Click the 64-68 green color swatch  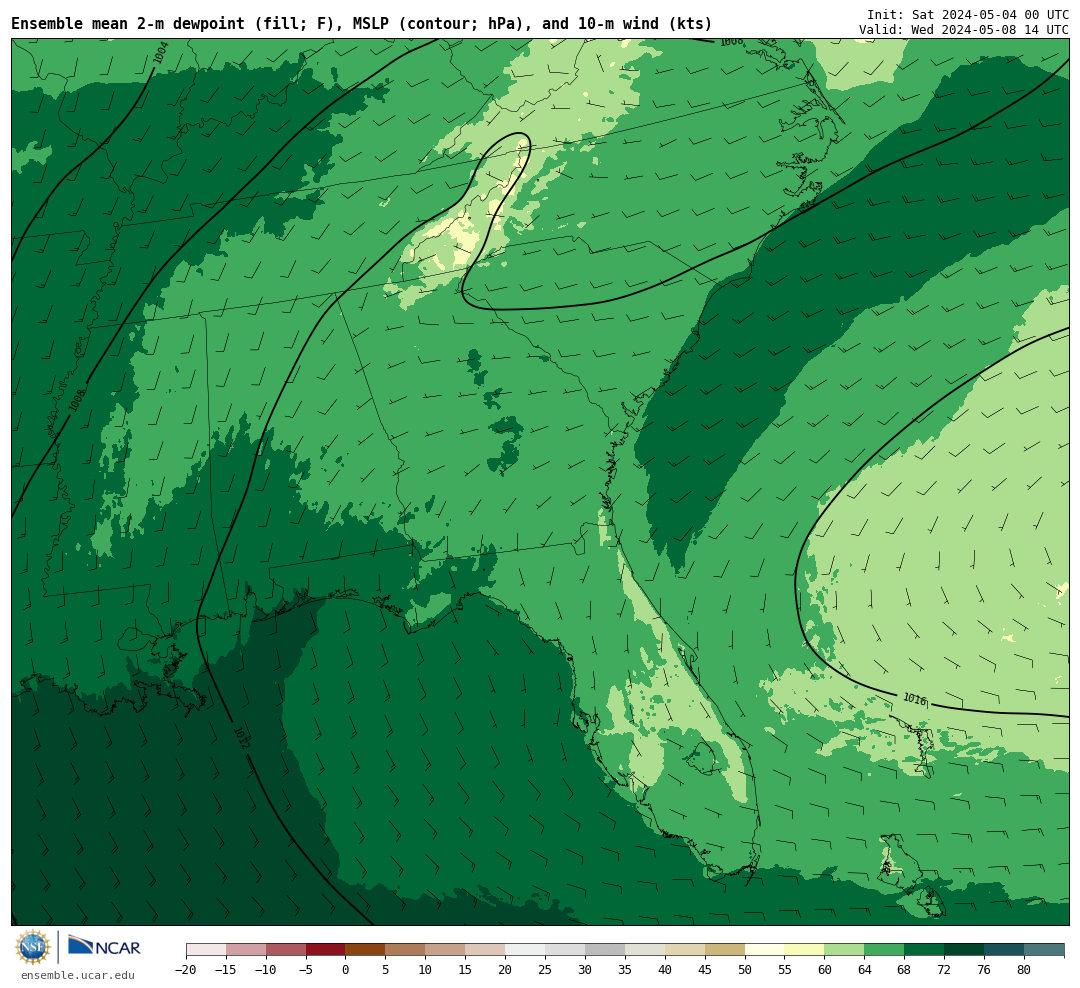click(x=884, y=950)
